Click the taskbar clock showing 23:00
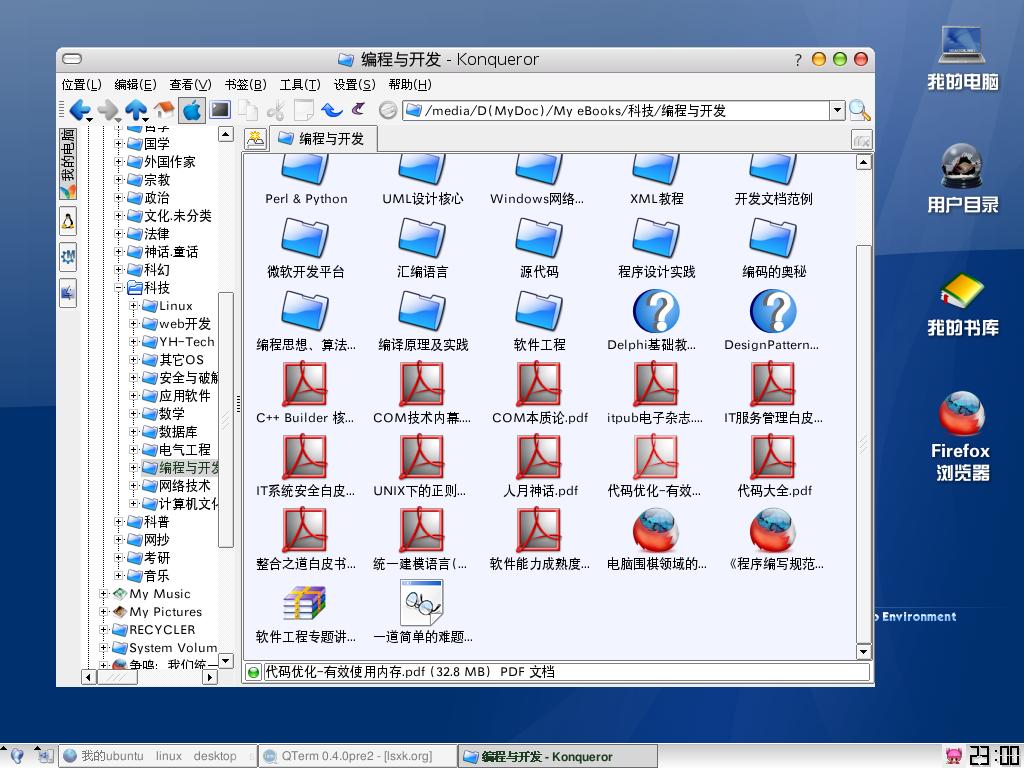This screenshot has width=1024, height=768. (993, 756)
